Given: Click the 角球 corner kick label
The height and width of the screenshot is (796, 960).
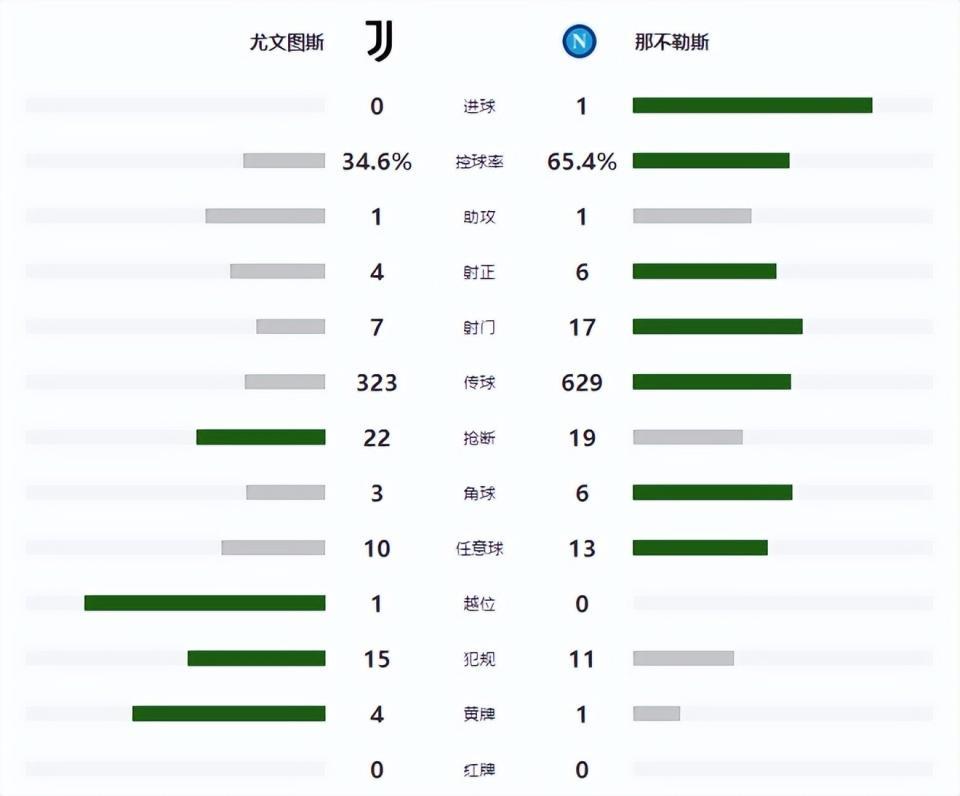Looking at the screenshot, I should 478,494.
